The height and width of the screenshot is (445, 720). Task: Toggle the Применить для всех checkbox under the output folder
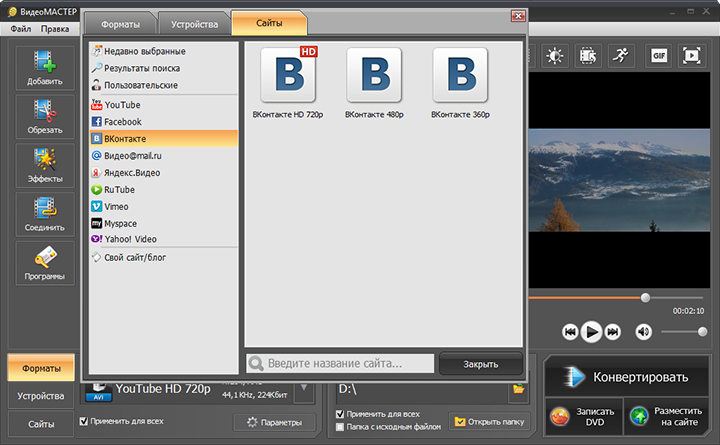click(340, 414)
